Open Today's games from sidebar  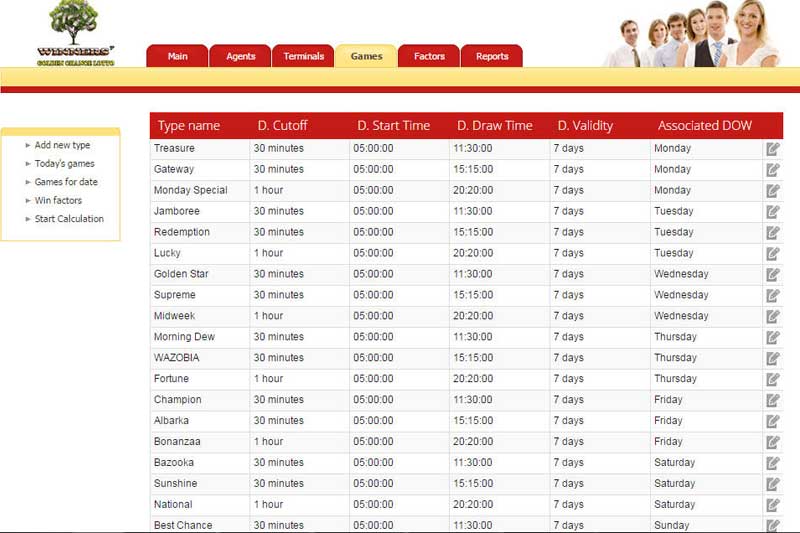tap(64, 164)
